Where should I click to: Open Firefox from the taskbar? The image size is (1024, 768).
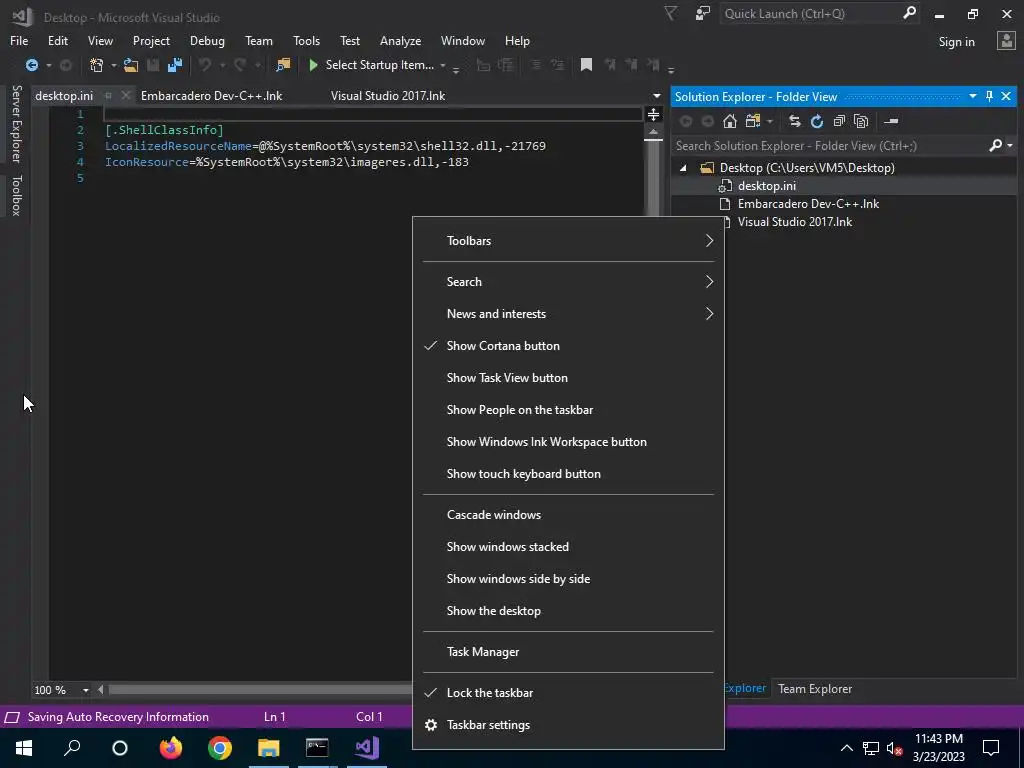tap(171, 748)
